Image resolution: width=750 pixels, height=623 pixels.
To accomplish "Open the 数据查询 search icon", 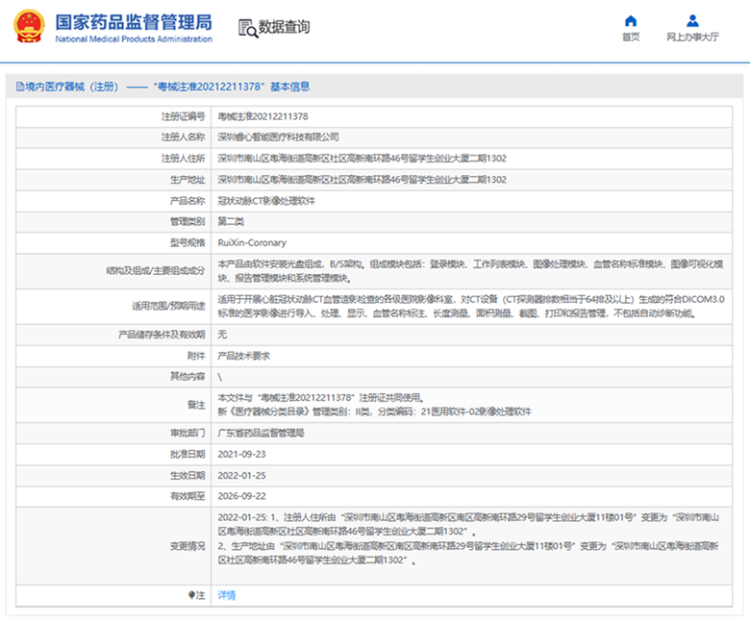I will pyautogui.click(x=248, y=28).
